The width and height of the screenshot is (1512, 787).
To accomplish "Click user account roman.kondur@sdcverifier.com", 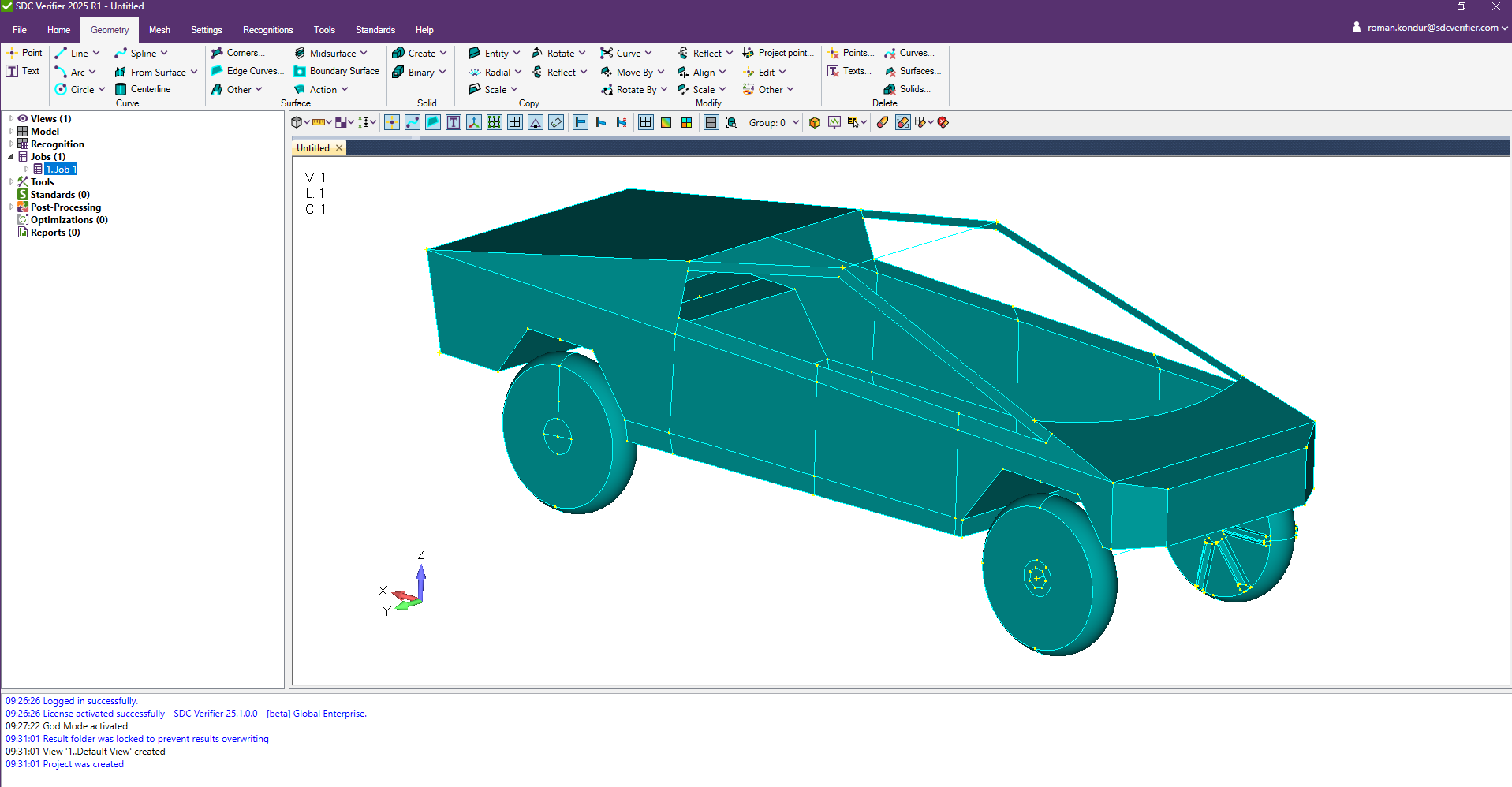I will coord(1430,28).
